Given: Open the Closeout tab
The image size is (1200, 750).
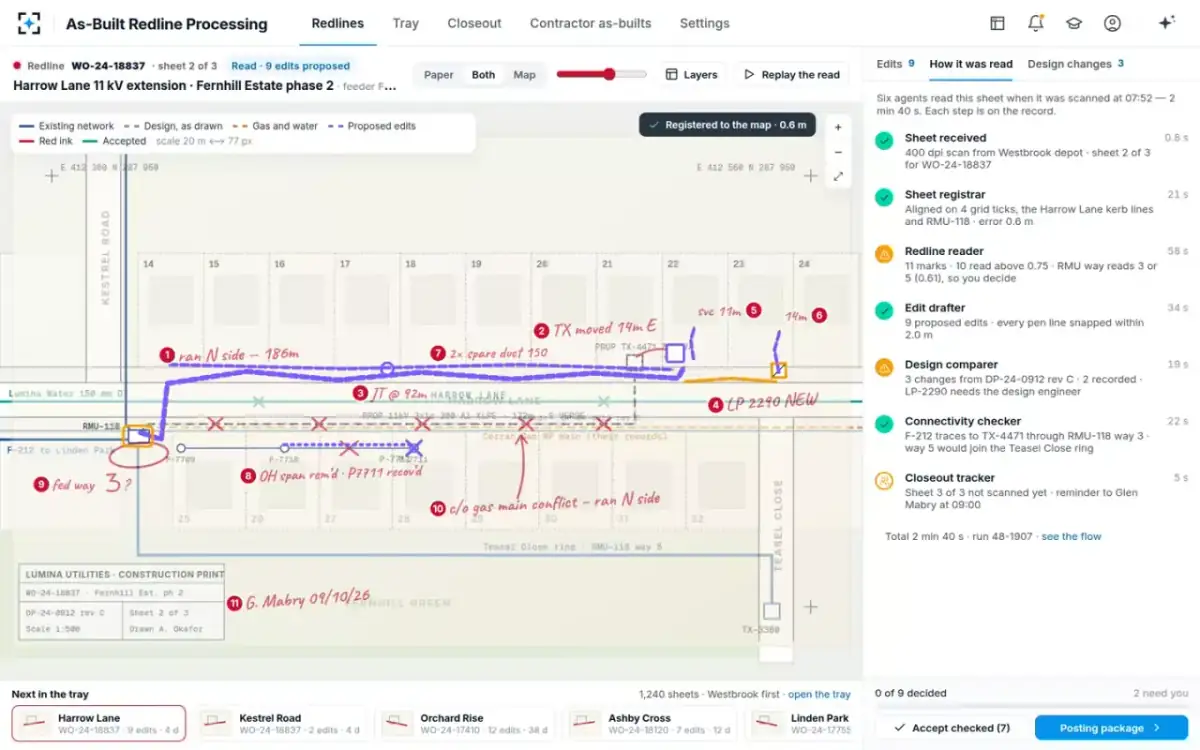Looking at the screenshot, I should (x=474, y=23).
